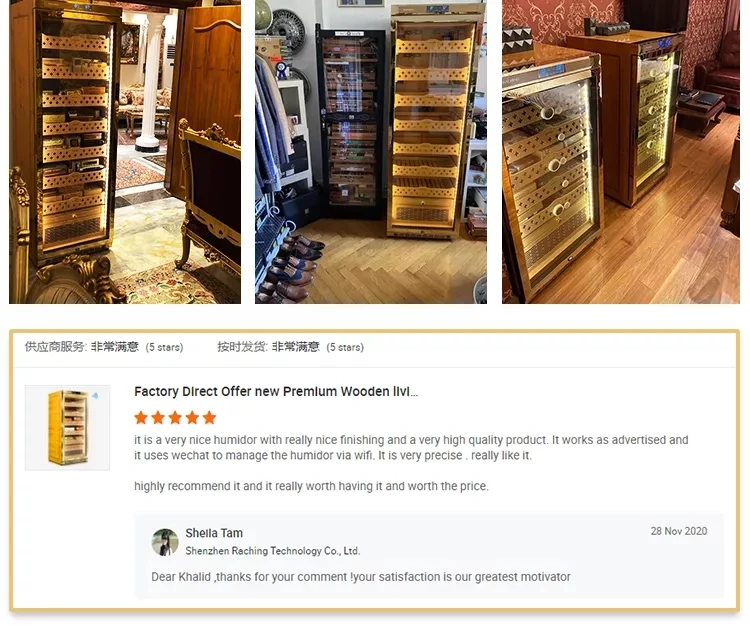Click the second orange rating star
750x626 pixels.
pos(158,417)
